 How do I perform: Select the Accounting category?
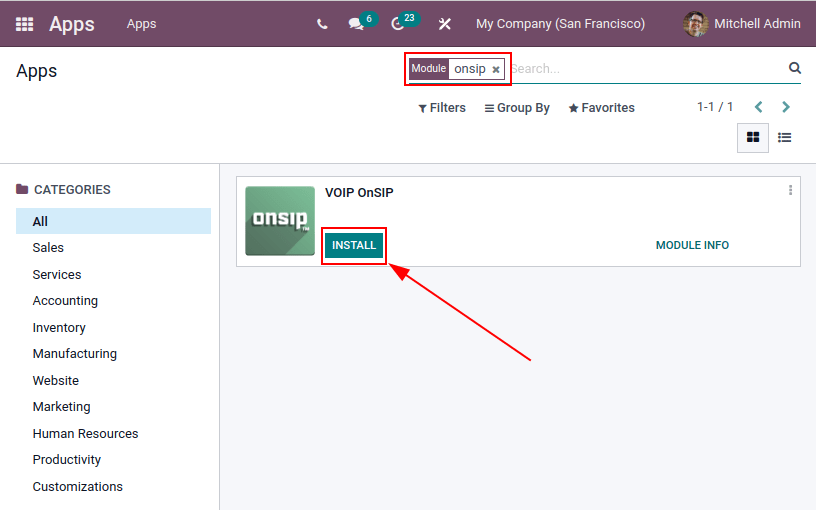(x=65, y=301)
